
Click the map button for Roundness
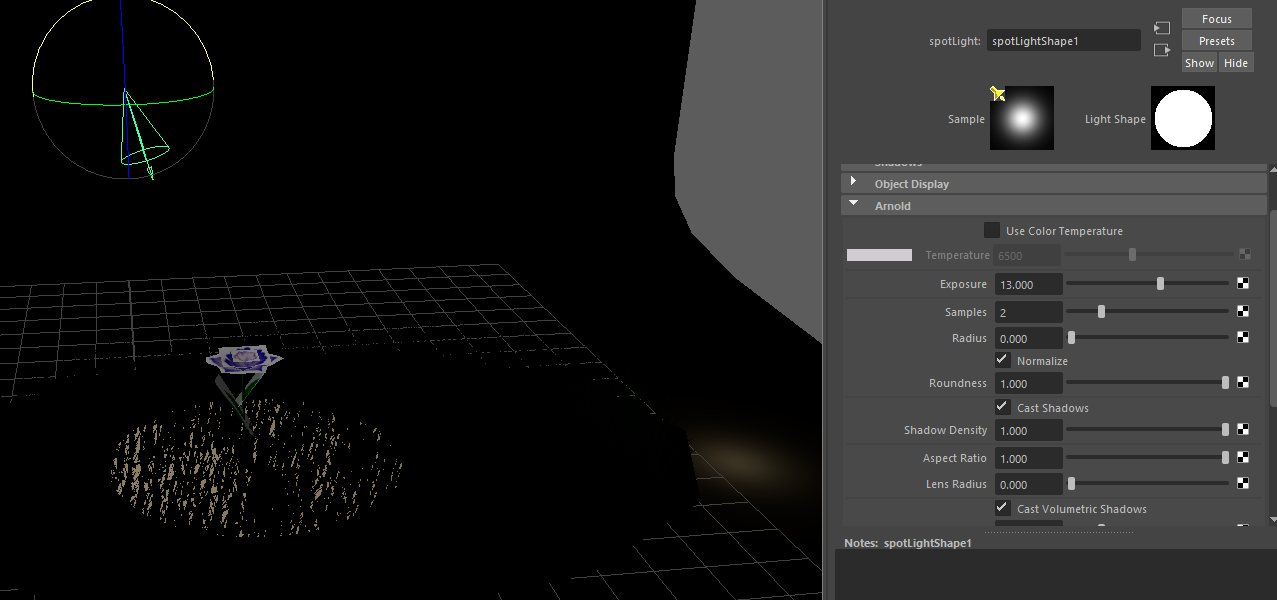click(1244, 382)
